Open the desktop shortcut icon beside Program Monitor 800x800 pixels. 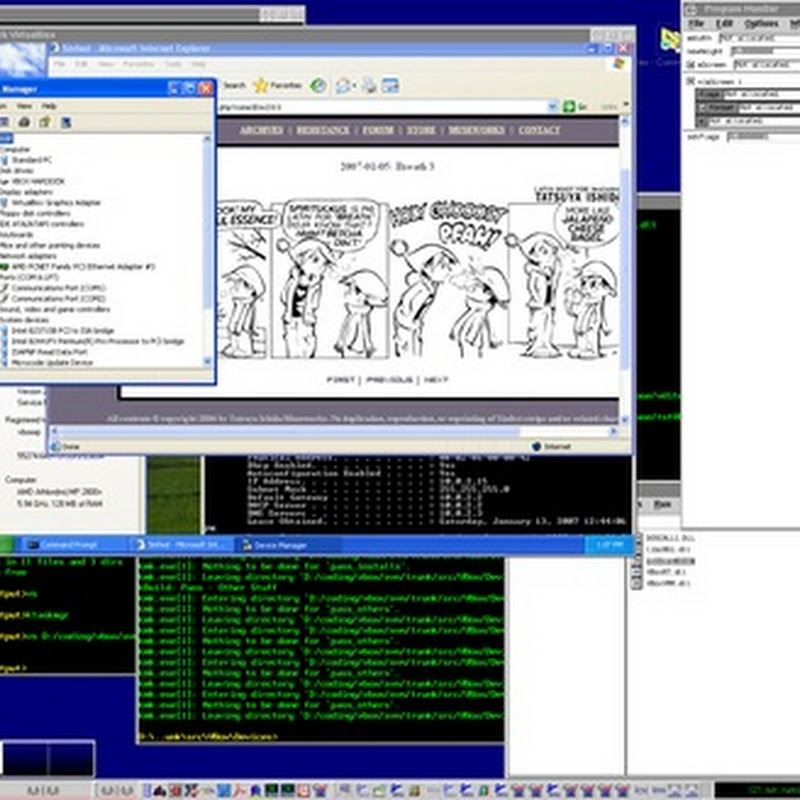669,40
